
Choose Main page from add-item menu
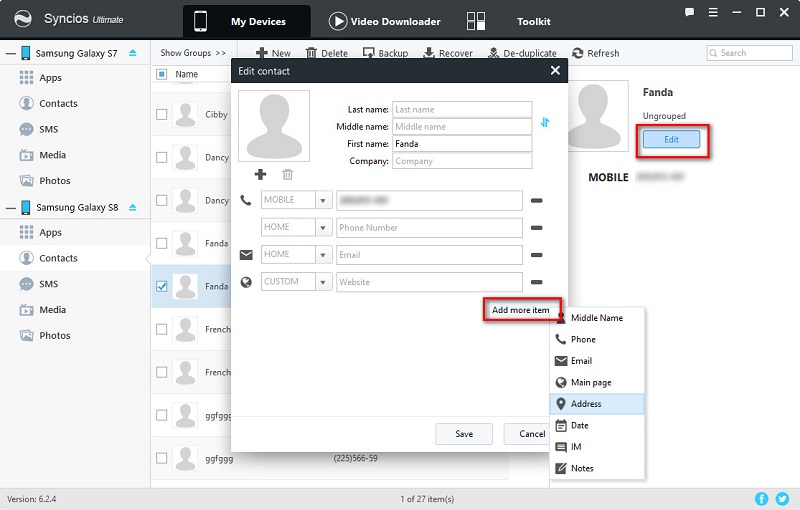(597, 382)
